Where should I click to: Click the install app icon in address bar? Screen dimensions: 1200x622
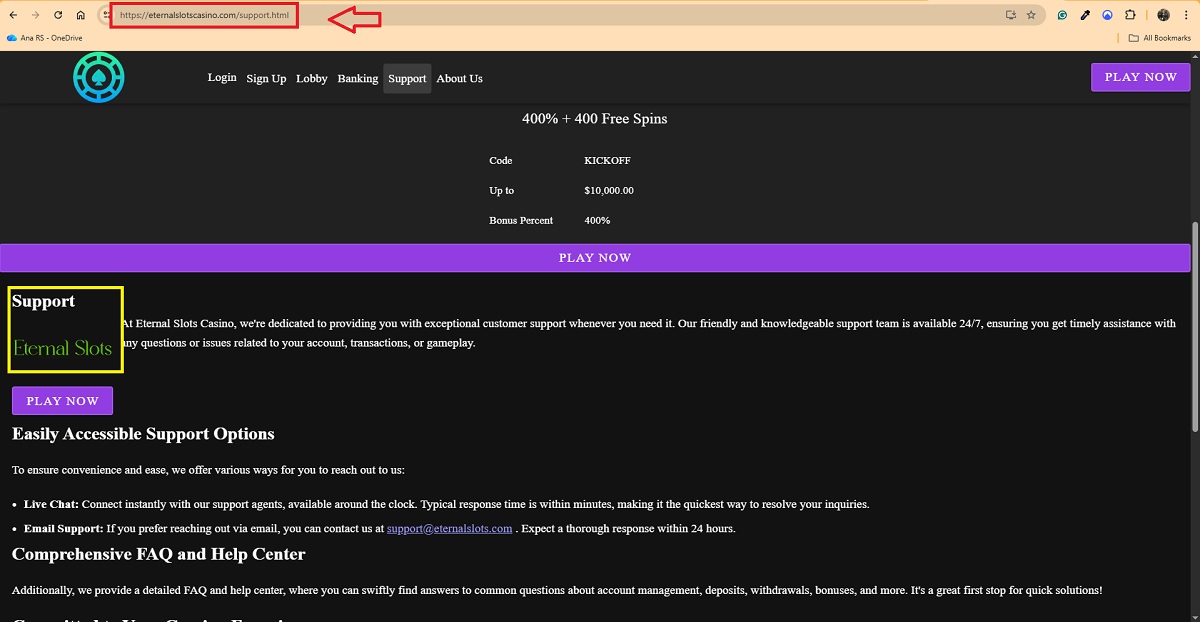1011,15
